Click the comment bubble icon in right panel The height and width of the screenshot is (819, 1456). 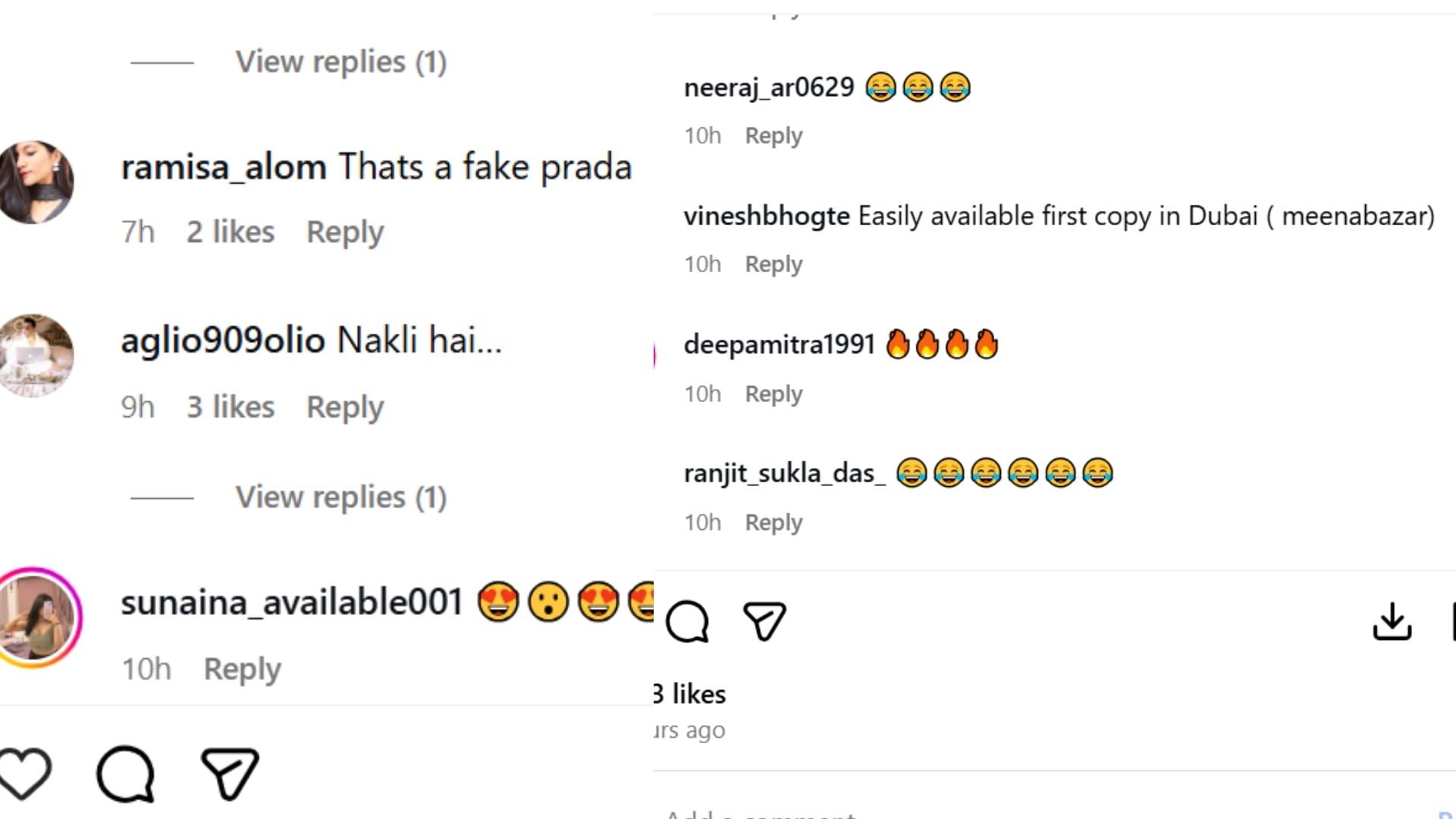pos(687,622)
